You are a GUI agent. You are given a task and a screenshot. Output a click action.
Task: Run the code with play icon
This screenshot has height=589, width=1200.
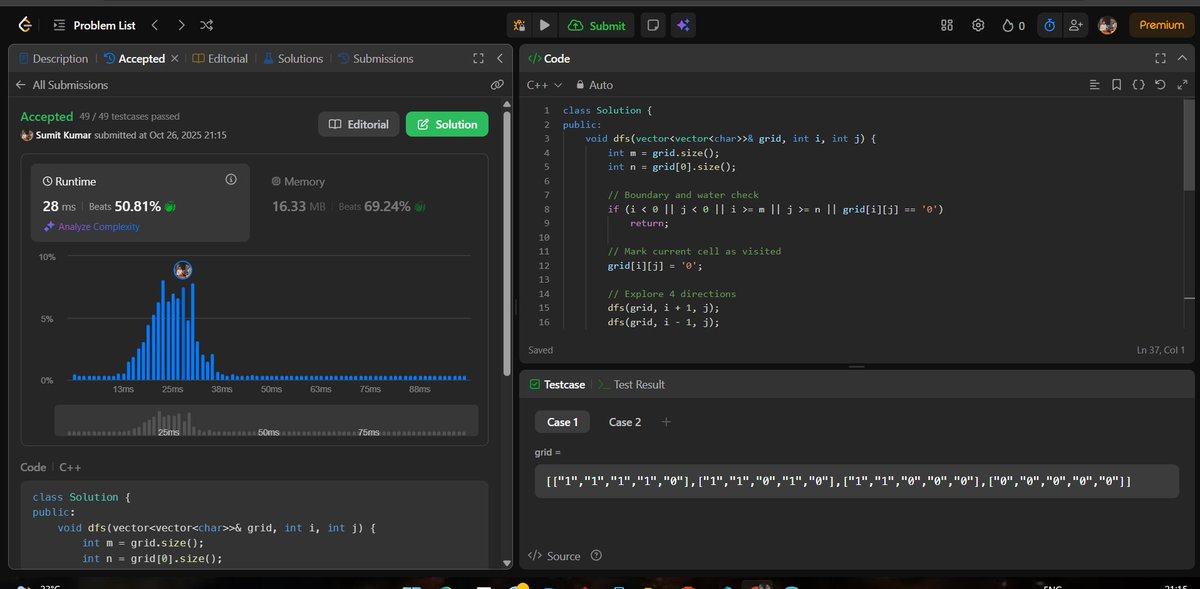[x=544, y=25]
